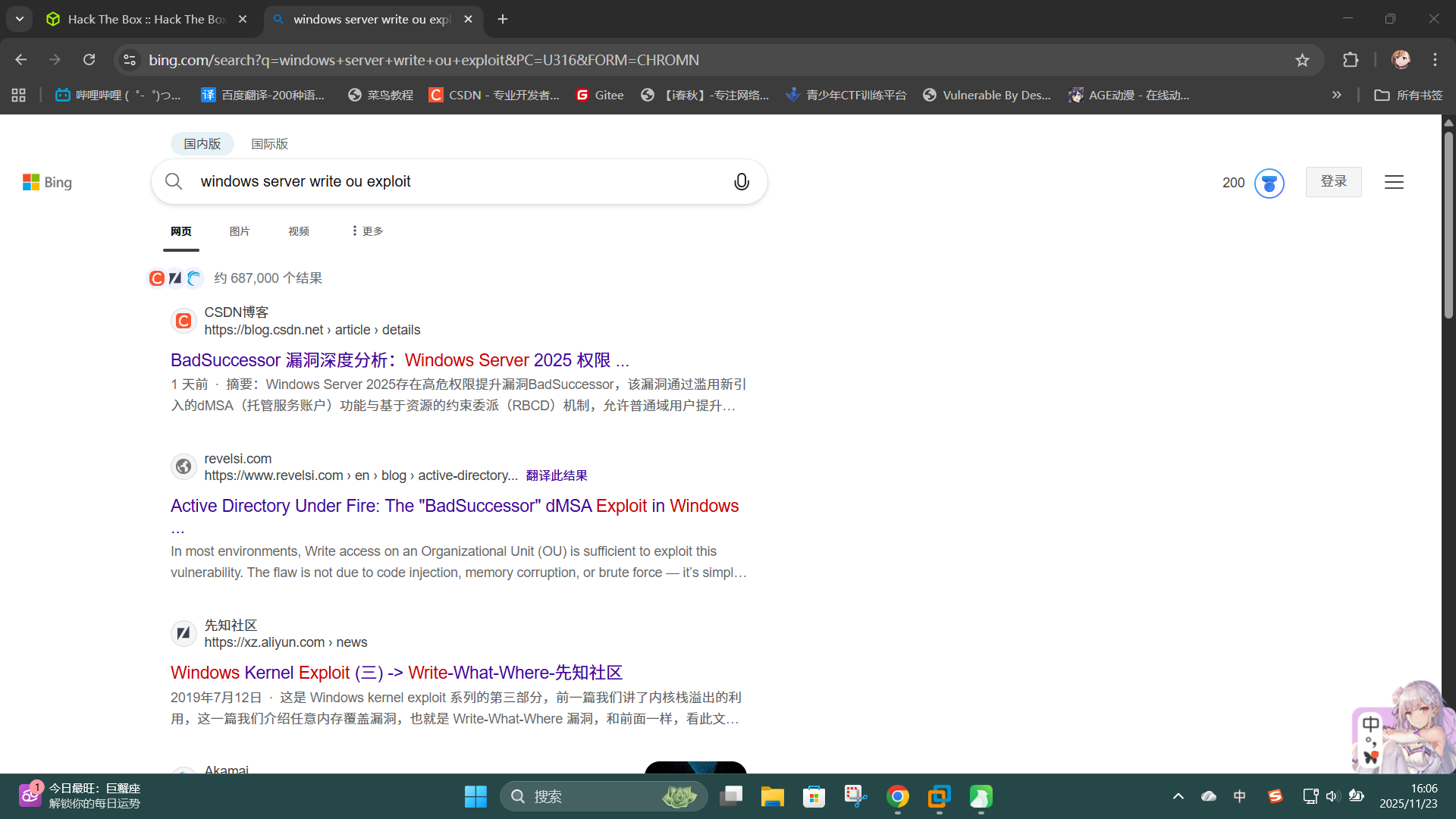Screen dimensions: 1456x819
Task: Select the 国内版 search version
Action: (202, 144)
